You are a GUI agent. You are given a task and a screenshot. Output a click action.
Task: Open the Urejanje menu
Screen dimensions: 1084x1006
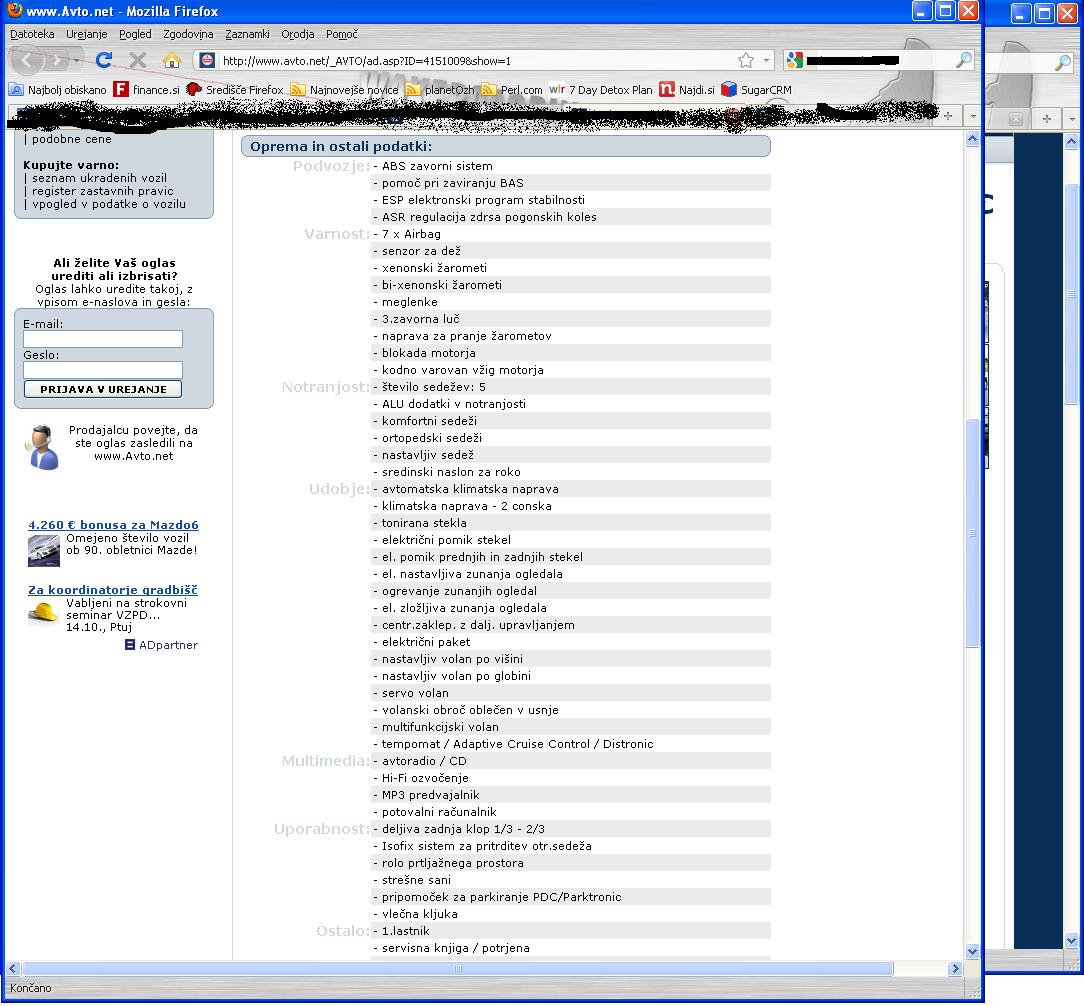click(86, 34)
